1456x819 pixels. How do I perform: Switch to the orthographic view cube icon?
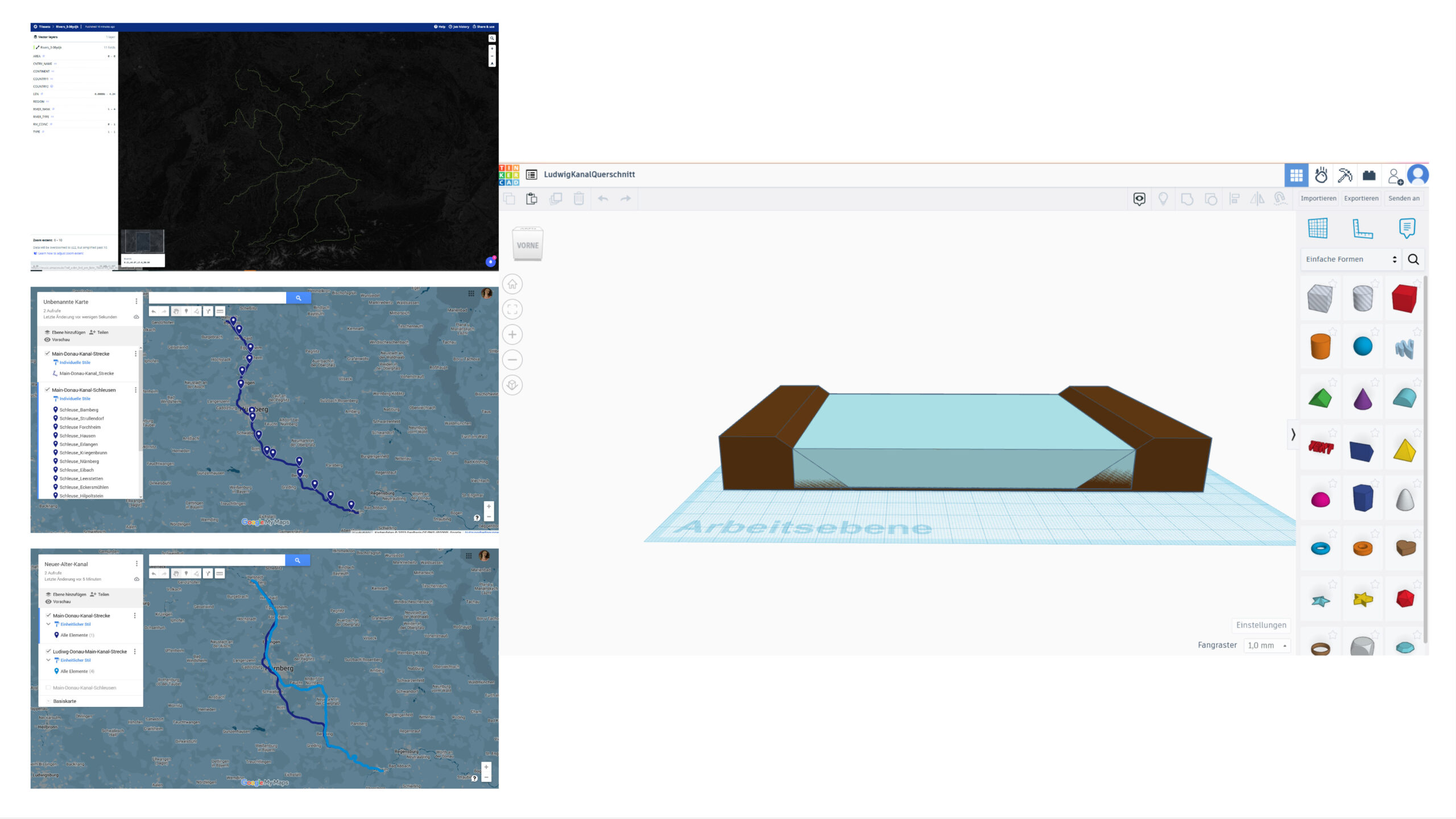512,385
